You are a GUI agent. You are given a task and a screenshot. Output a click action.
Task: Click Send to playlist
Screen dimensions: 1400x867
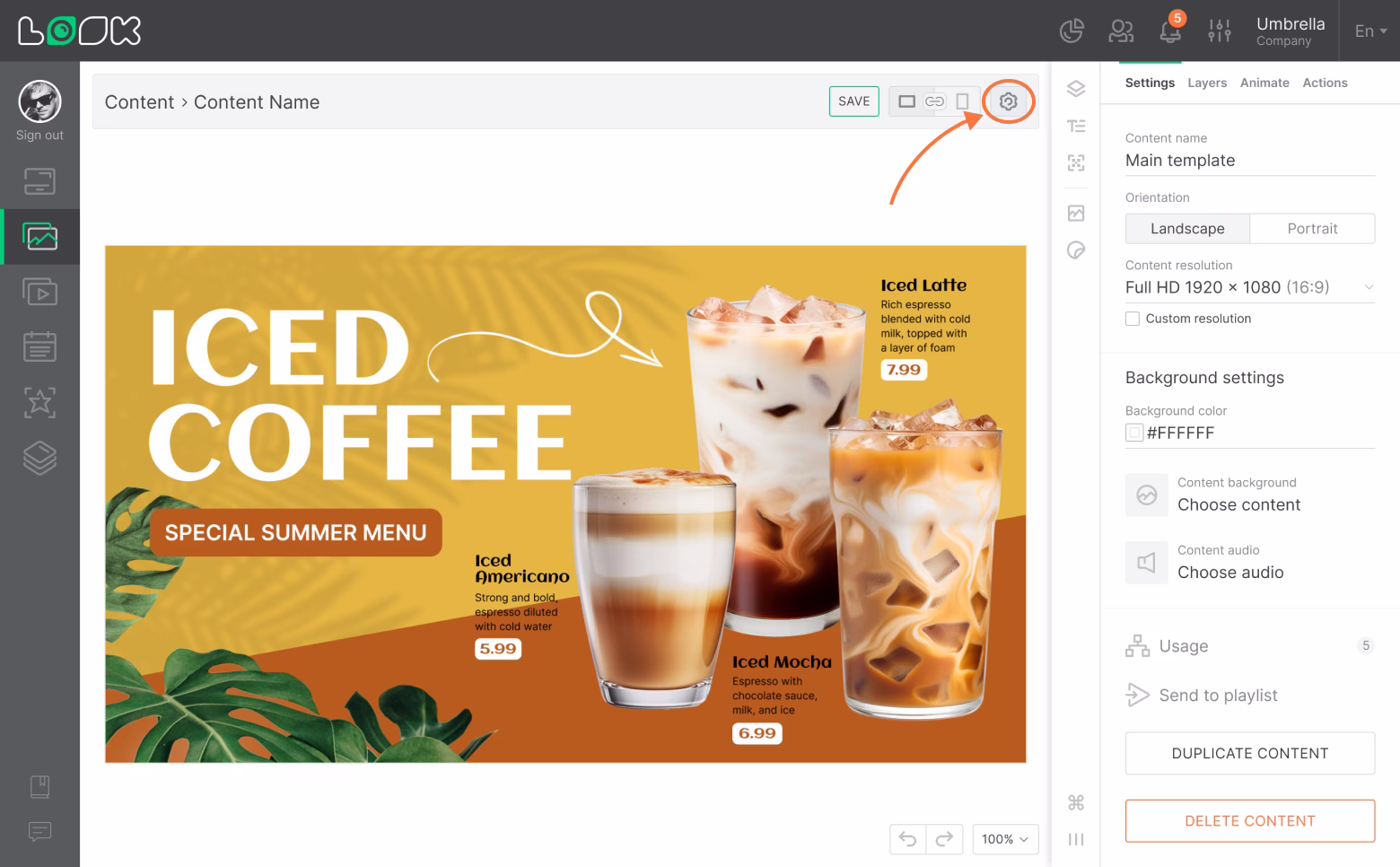point(1202,696)
